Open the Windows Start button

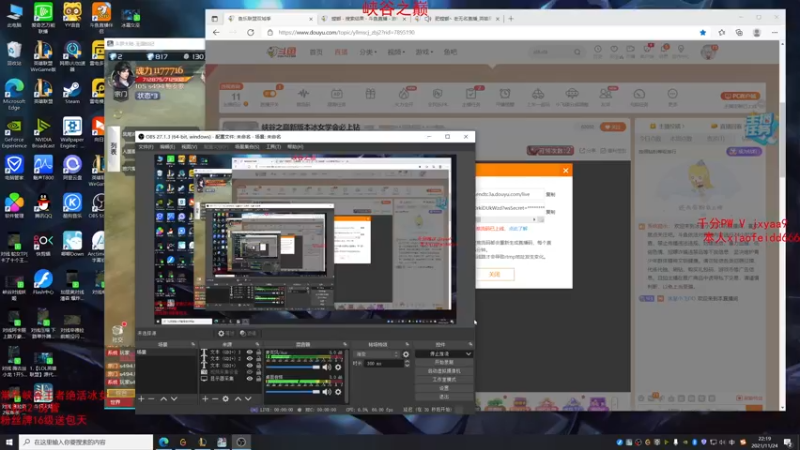coord(9,442)
